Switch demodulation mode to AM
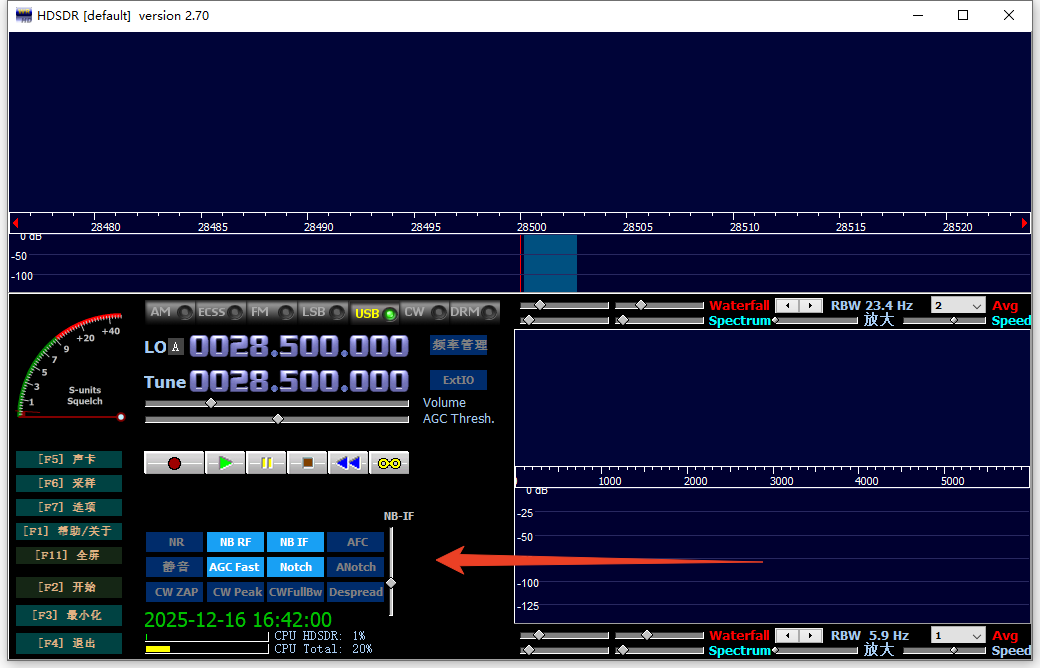 coord(170,312)
